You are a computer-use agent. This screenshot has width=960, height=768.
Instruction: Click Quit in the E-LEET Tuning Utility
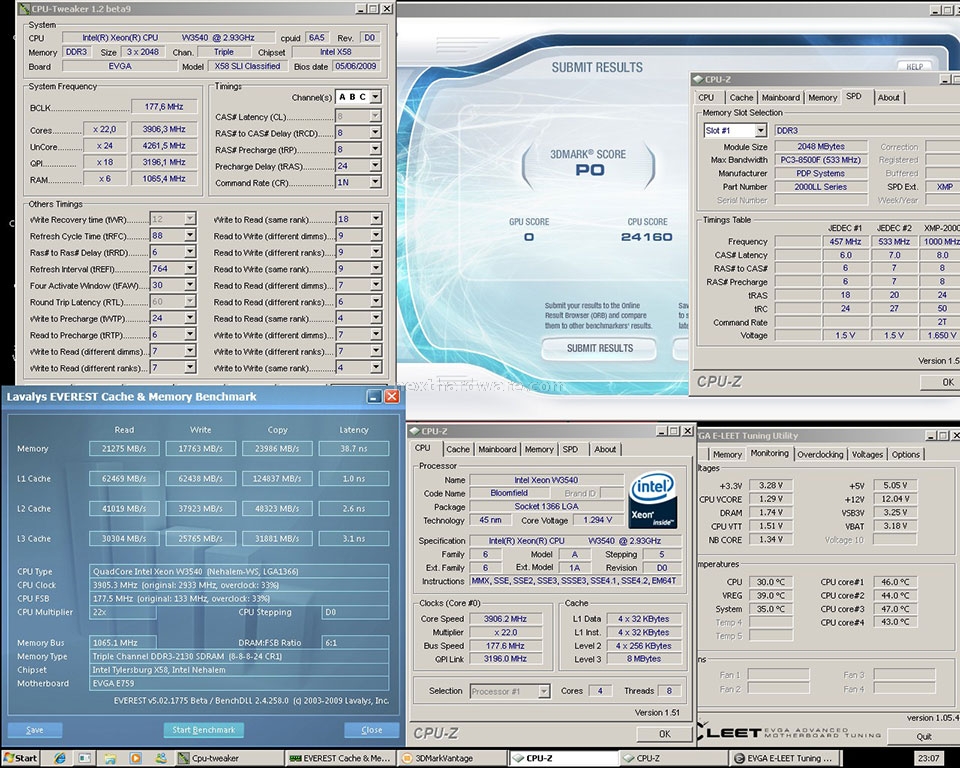(x=924, y=736)
